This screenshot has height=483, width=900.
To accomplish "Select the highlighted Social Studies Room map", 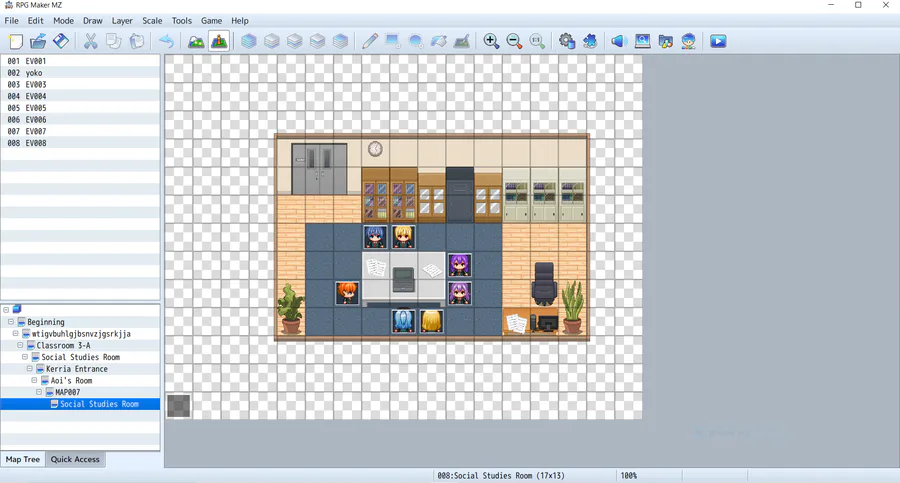I will click(x=80, y=404).
